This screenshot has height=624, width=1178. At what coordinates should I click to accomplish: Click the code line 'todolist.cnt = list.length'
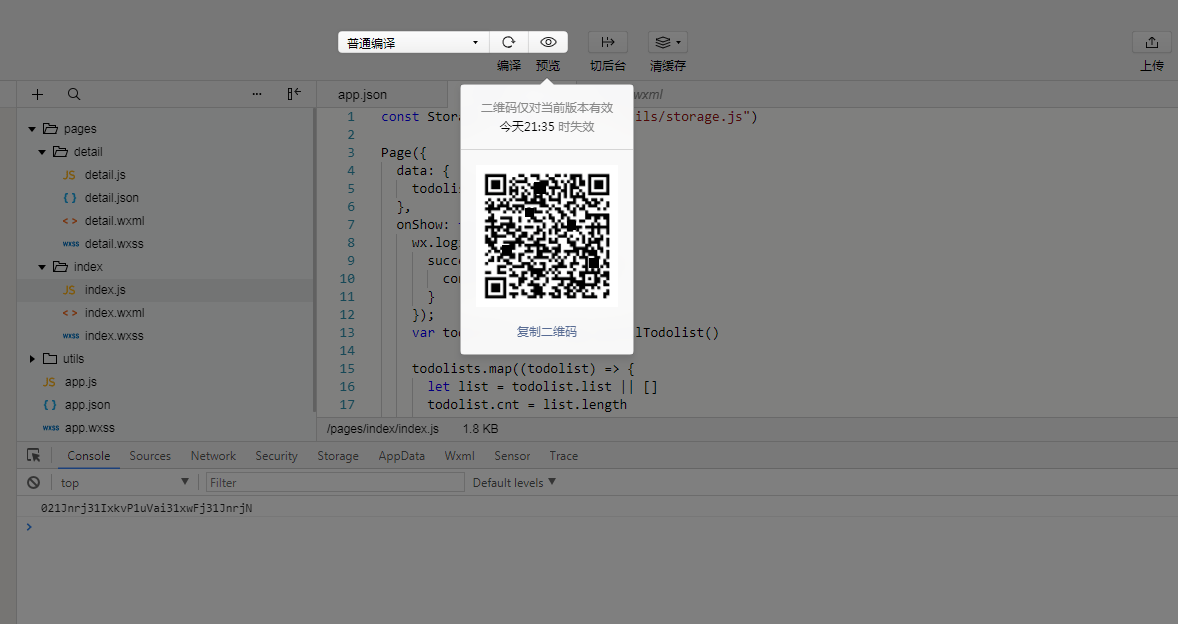(527, 405)
